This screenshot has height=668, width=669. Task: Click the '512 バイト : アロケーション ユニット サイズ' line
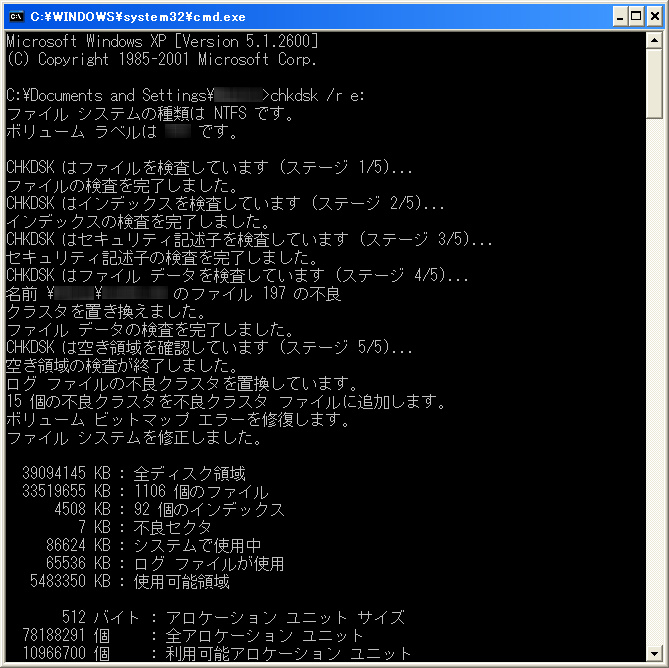pos(233,617)
